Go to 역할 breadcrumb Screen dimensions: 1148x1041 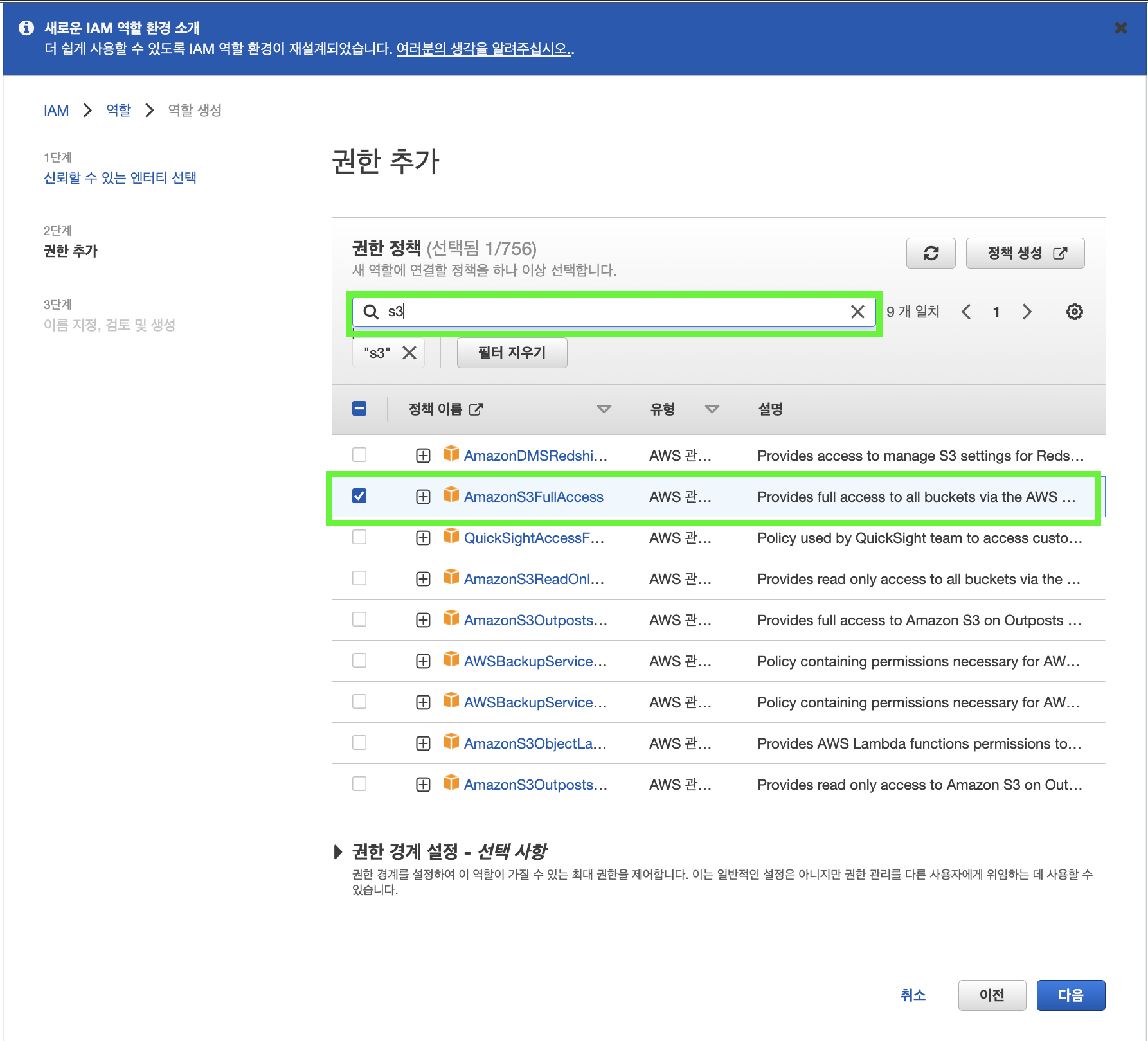(x=118, y=111)
